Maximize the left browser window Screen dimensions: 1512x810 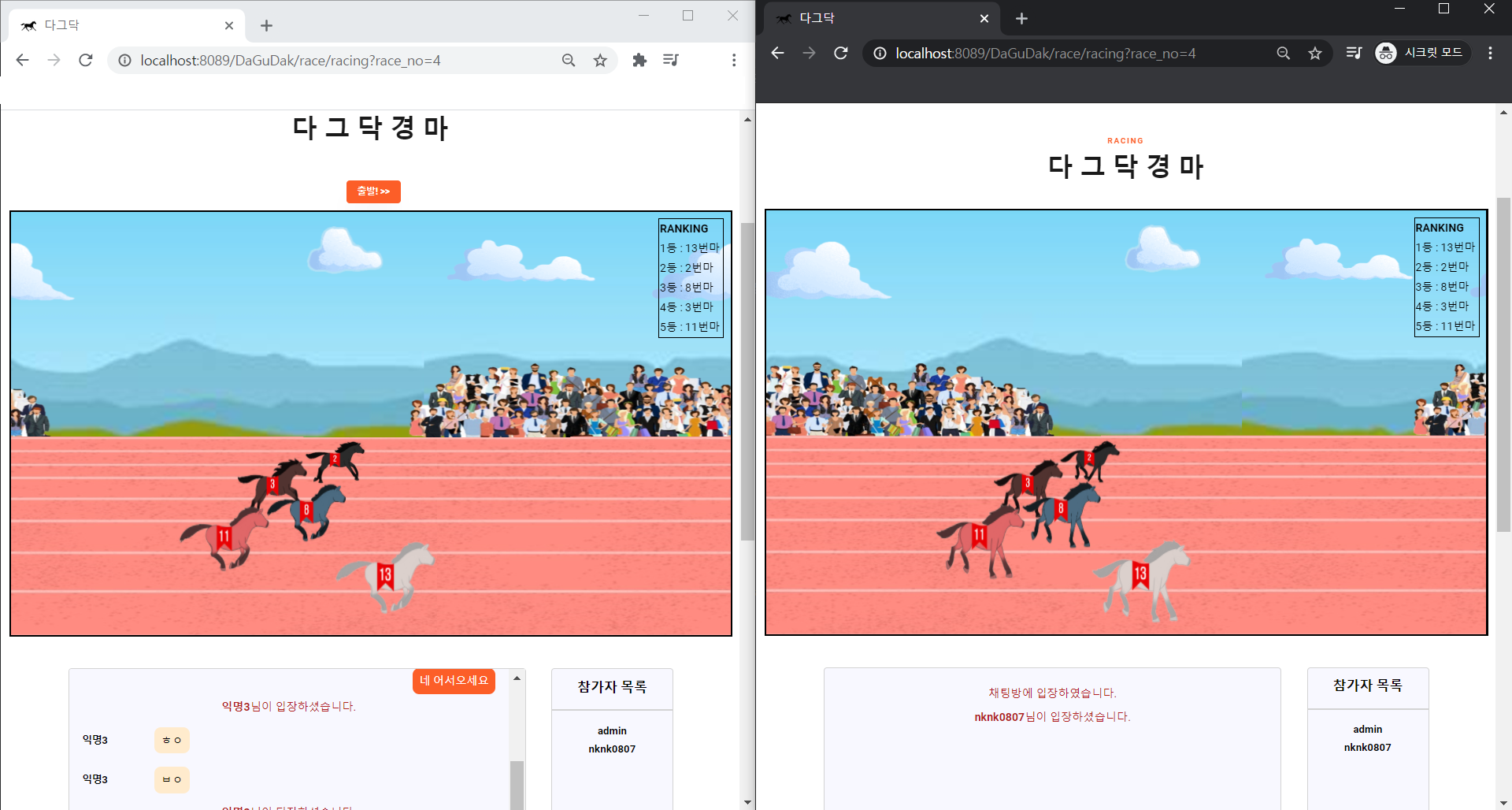[x=687, y=16]
